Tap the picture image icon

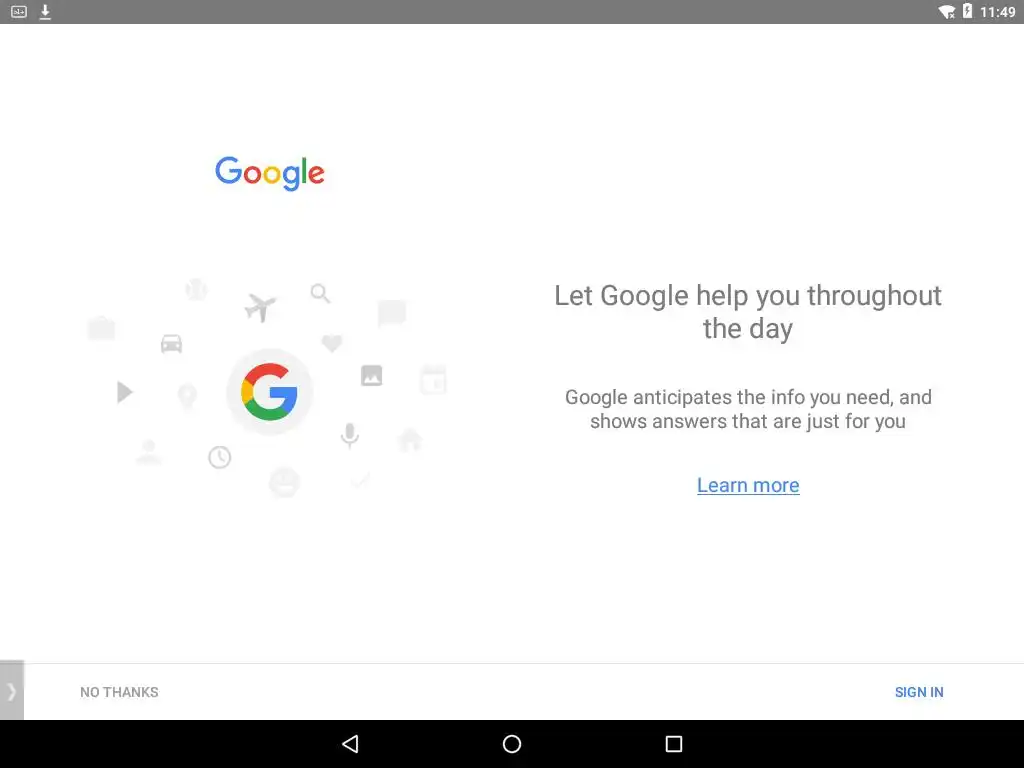click(x=371, y=376)
